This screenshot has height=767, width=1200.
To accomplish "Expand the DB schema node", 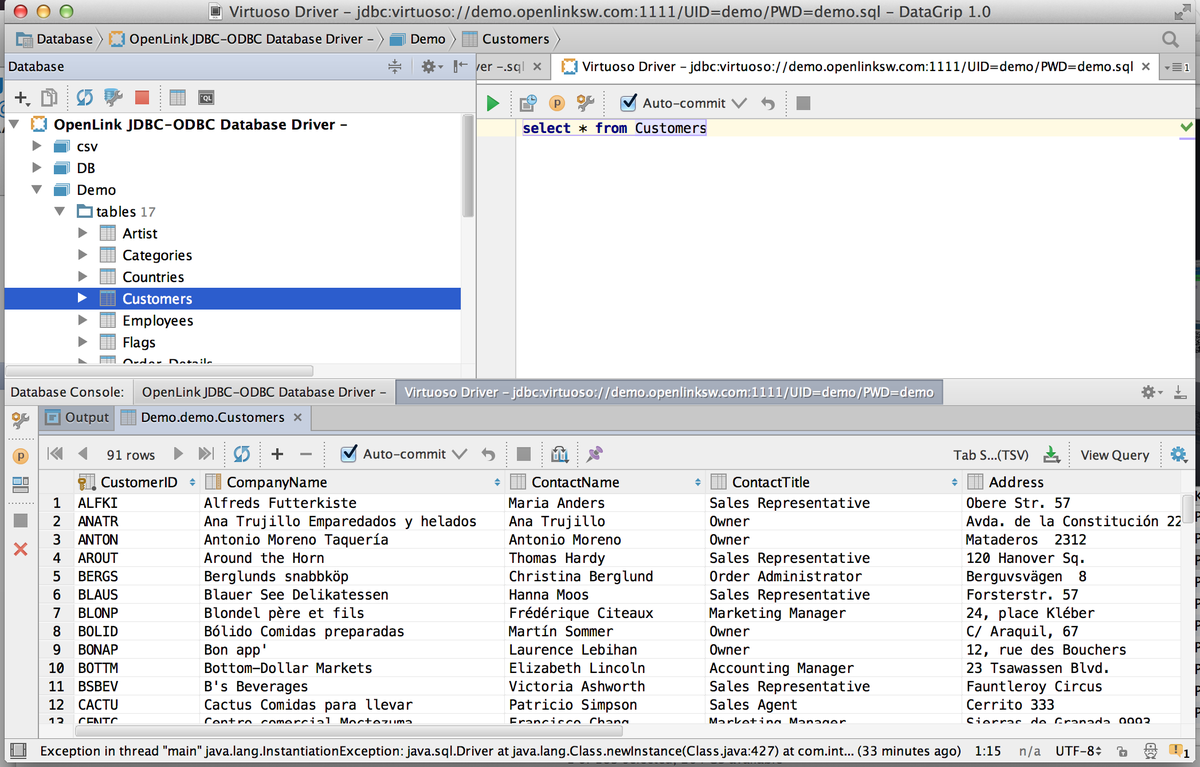I will [37, 168].
